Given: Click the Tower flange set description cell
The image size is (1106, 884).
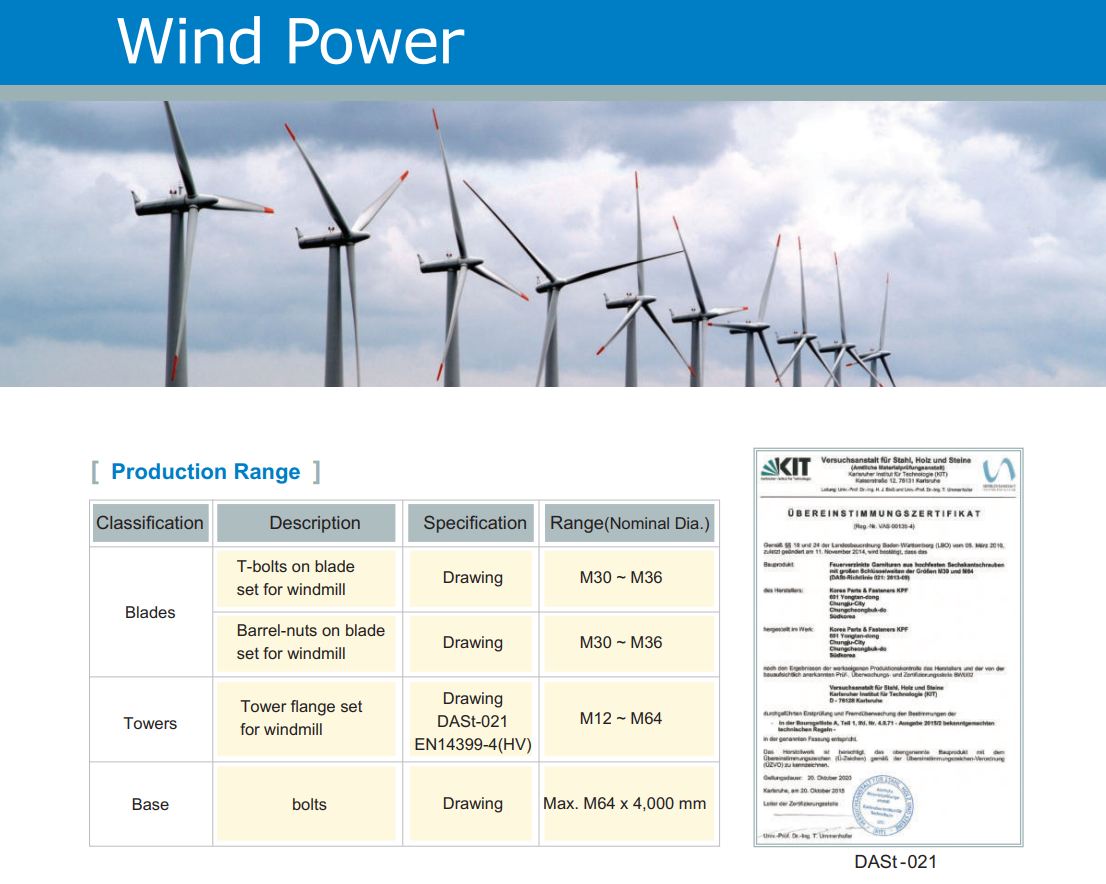Looking at the screenshot, I should pyautogui.click(x=308, y=718).
